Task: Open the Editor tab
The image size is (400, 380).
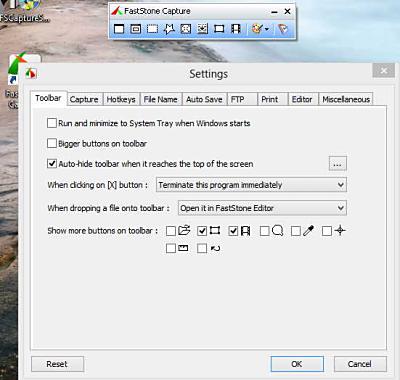Action: click(303, 99)
